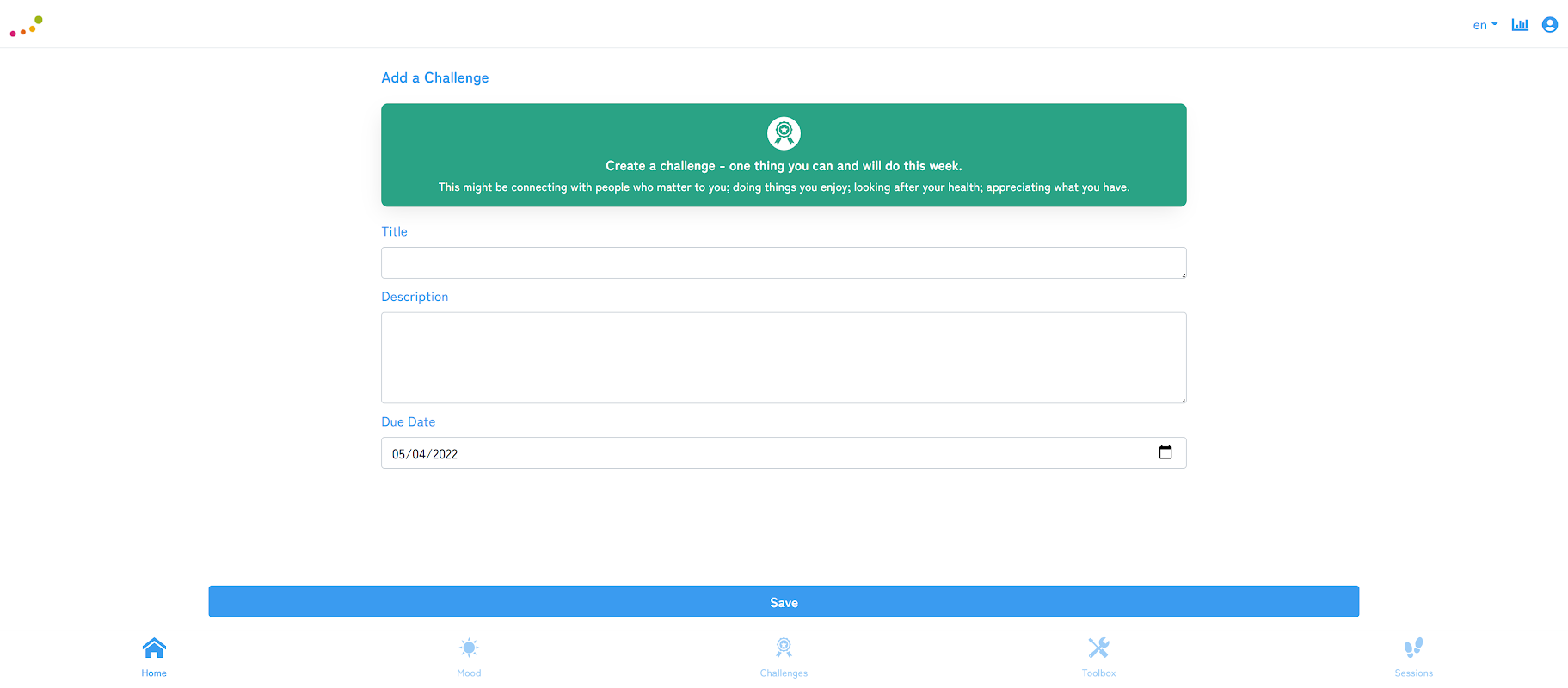Click the 'Add a Challenge' heading

pyautogui.click(x=435, y=77)
